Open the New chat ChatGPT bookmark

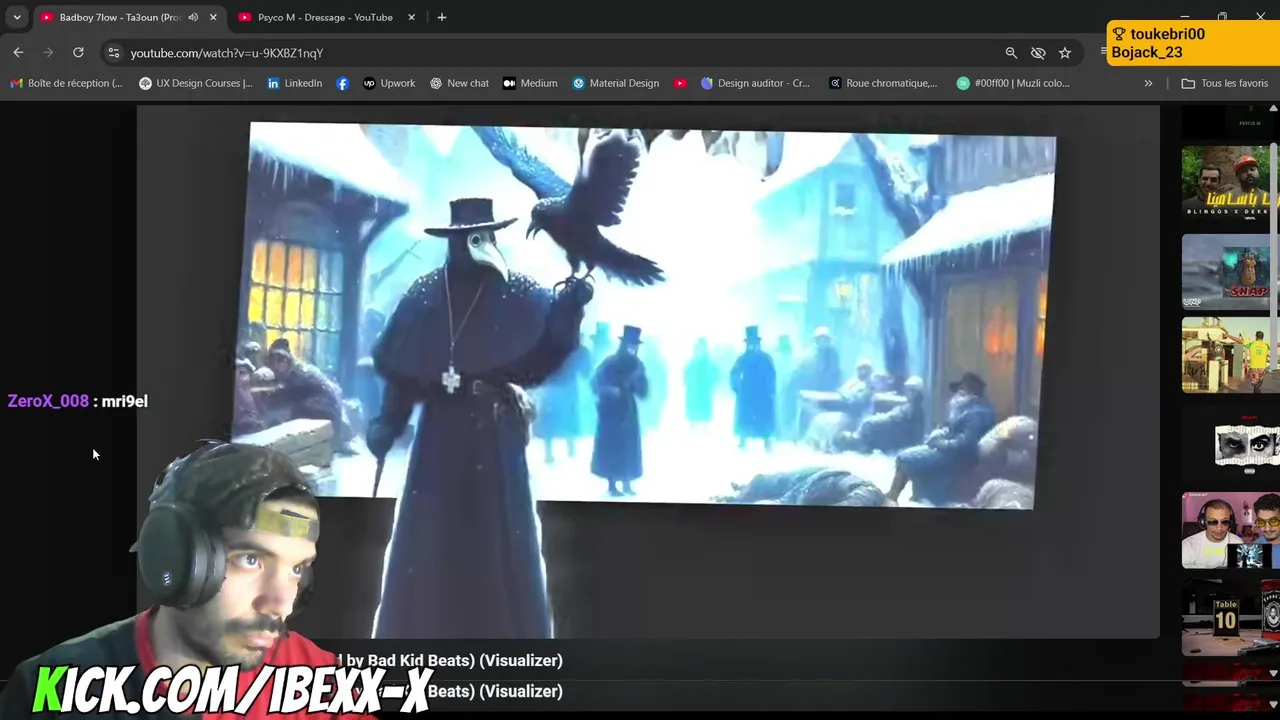459,83
